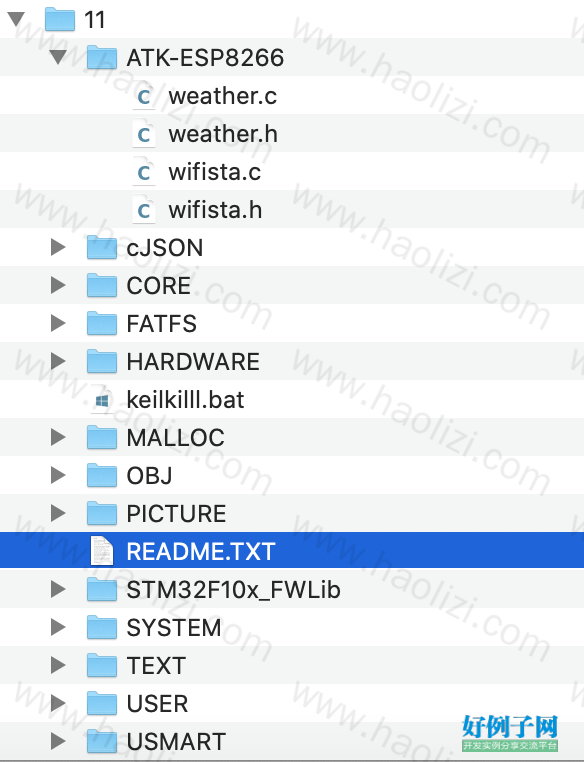Expand the HARDWARE folder arrow
This screenshot has width=584, height=762.
coord(58,361)
